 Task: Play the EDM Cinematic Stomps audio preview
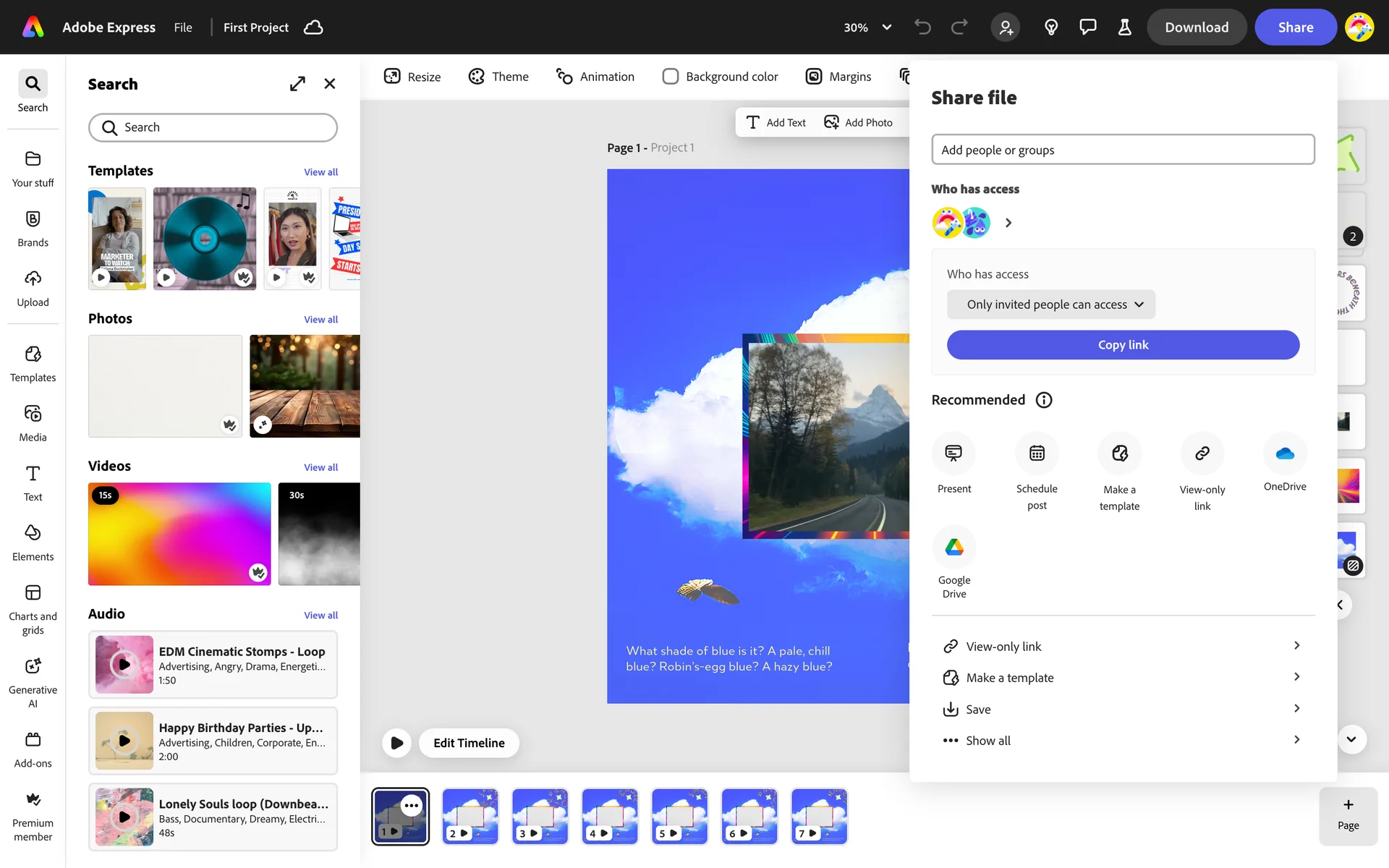coord(124,664)
